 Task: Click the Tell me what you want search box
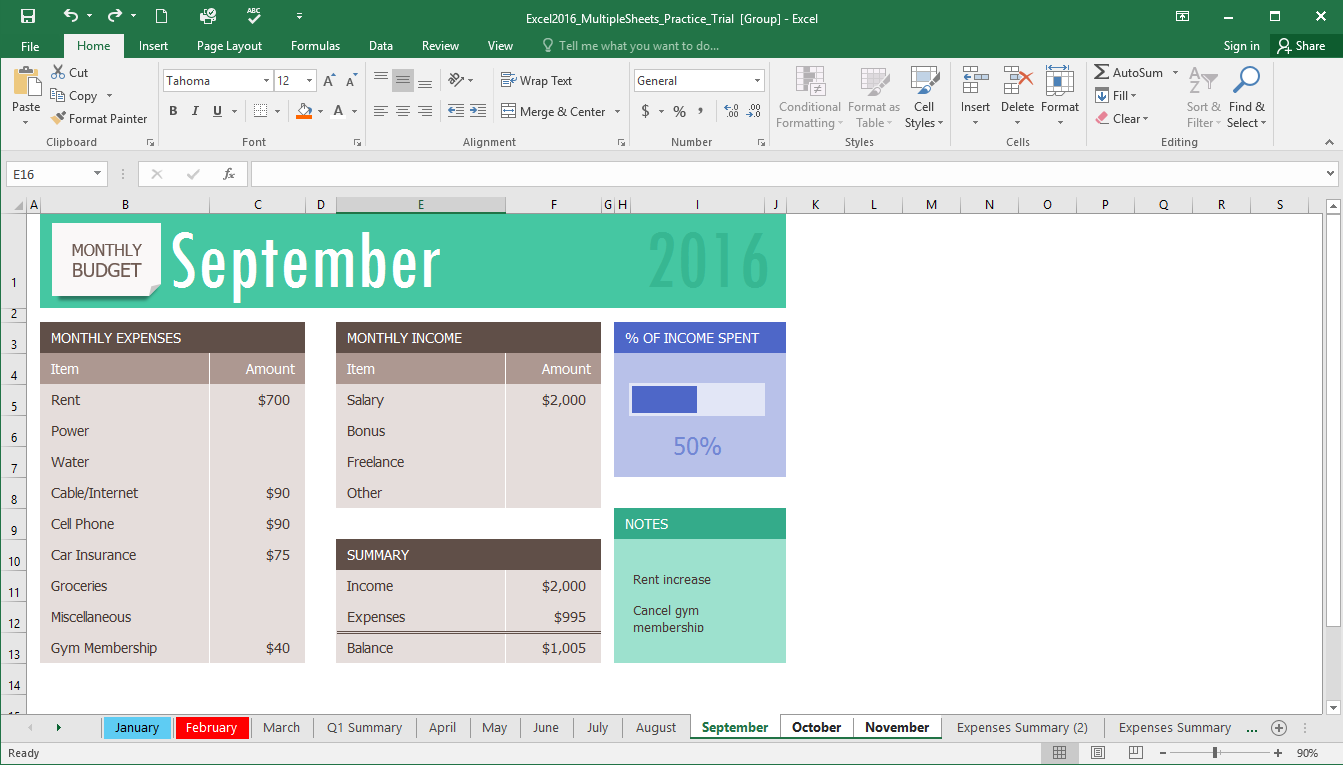tap(638, 46)
